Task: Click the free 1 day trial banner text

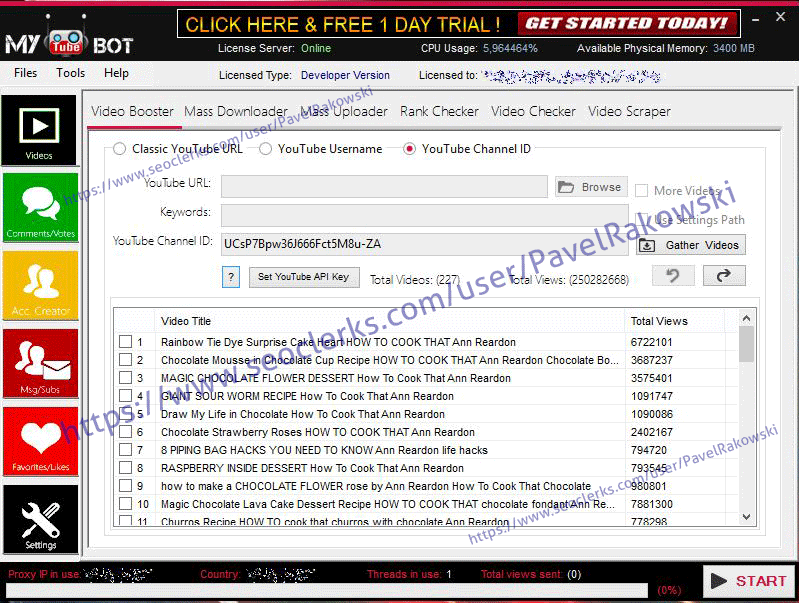Action: 342,24
